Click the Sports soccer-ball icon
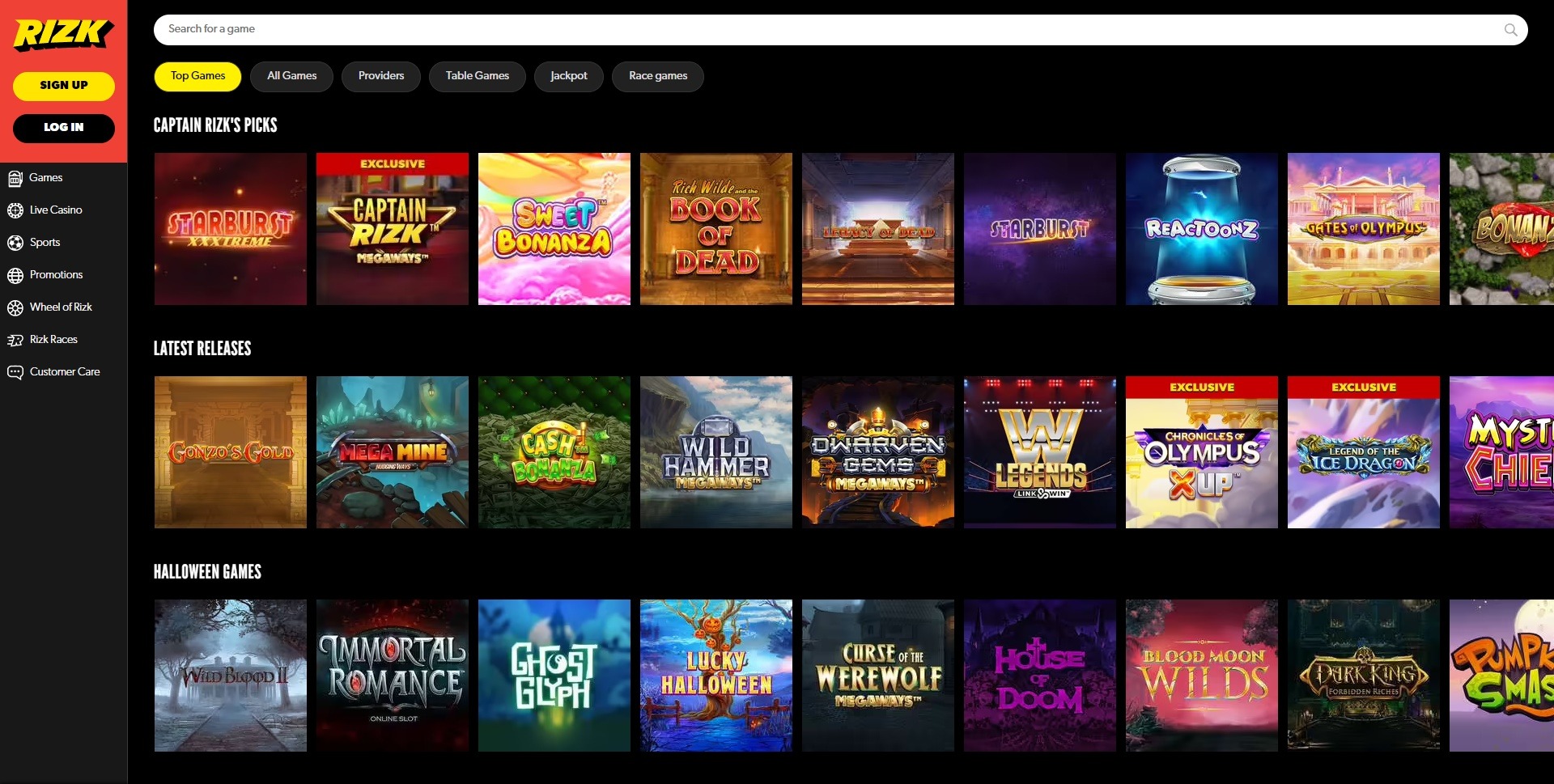The width and height of the screenshot is (1554, 784). [15, 243]
